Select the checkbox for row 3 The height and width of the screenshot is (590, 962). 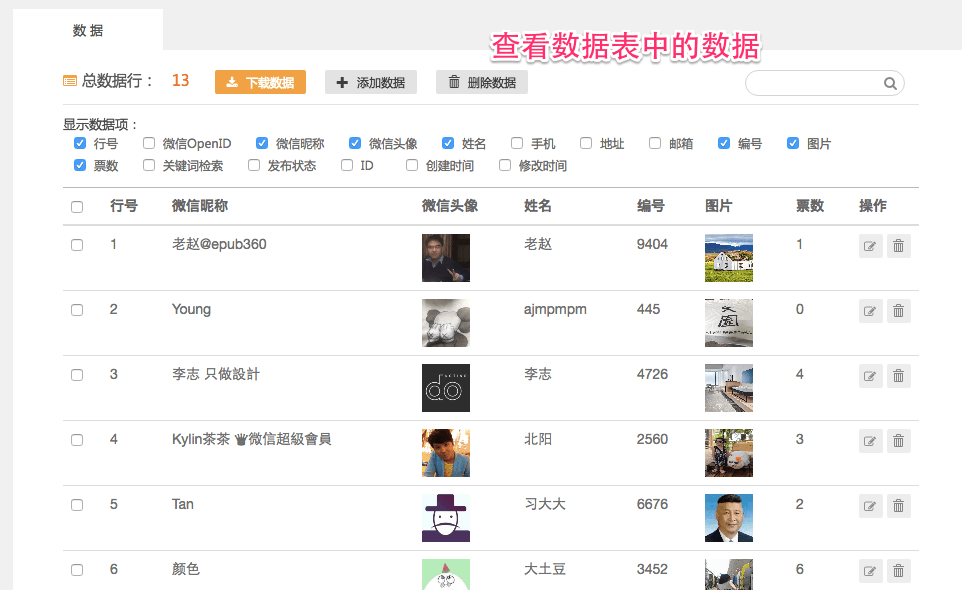[77, 375]
